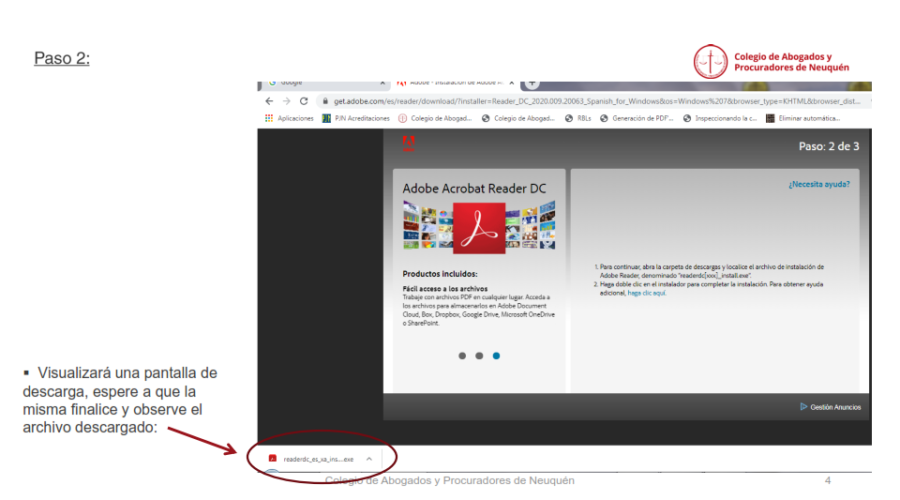The width and height of the screenshot is (900, 500).
Task: Open the Aplicaciones bookmark label
Action: pyautogui.click(x=296, y=118)
